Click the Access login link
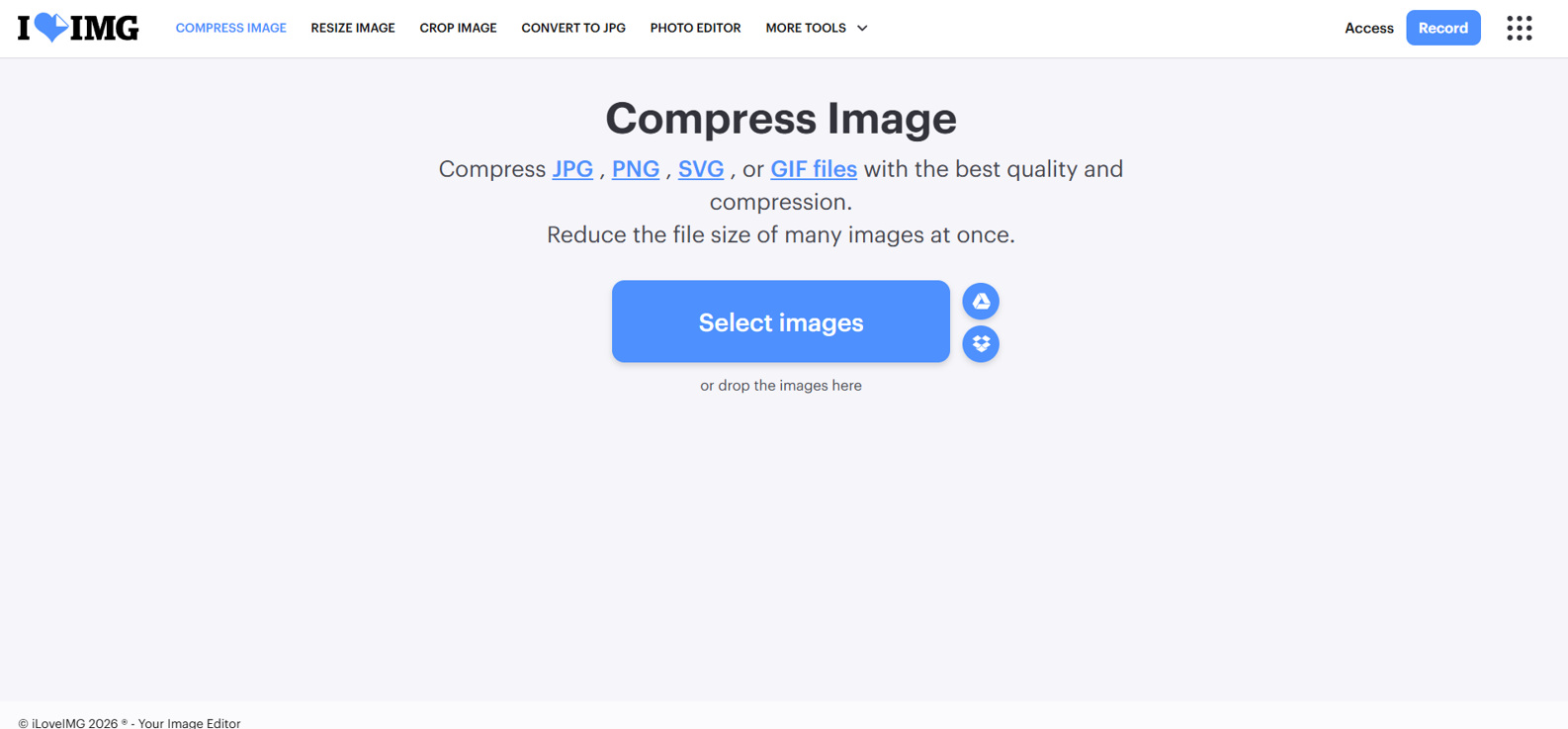The image size is (1568, 729). pos(1368,28)
